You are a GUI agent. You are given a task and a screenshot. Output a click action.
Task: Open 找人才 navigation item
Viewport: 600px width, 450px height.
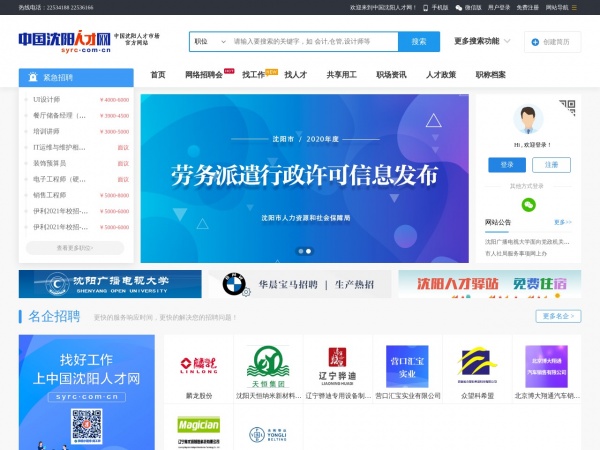[x=295, y=75]
